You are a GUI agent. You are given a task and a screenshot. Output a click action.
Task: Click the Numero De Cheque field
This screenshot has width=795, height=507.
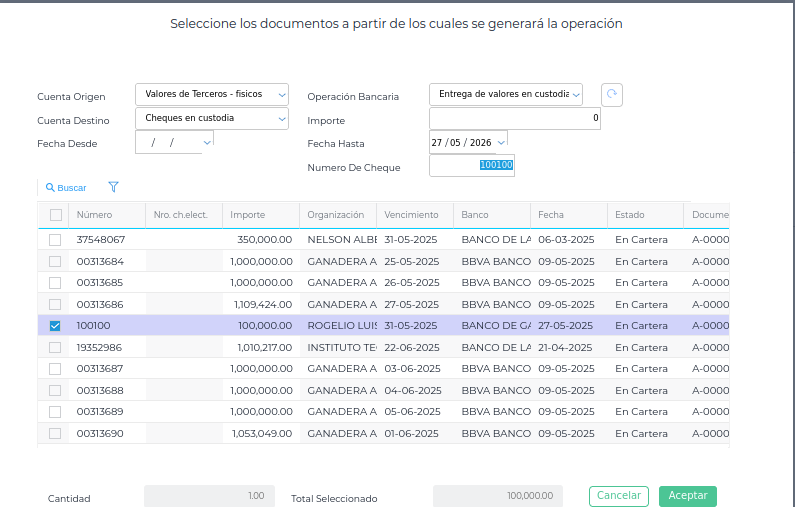[471, 166]
